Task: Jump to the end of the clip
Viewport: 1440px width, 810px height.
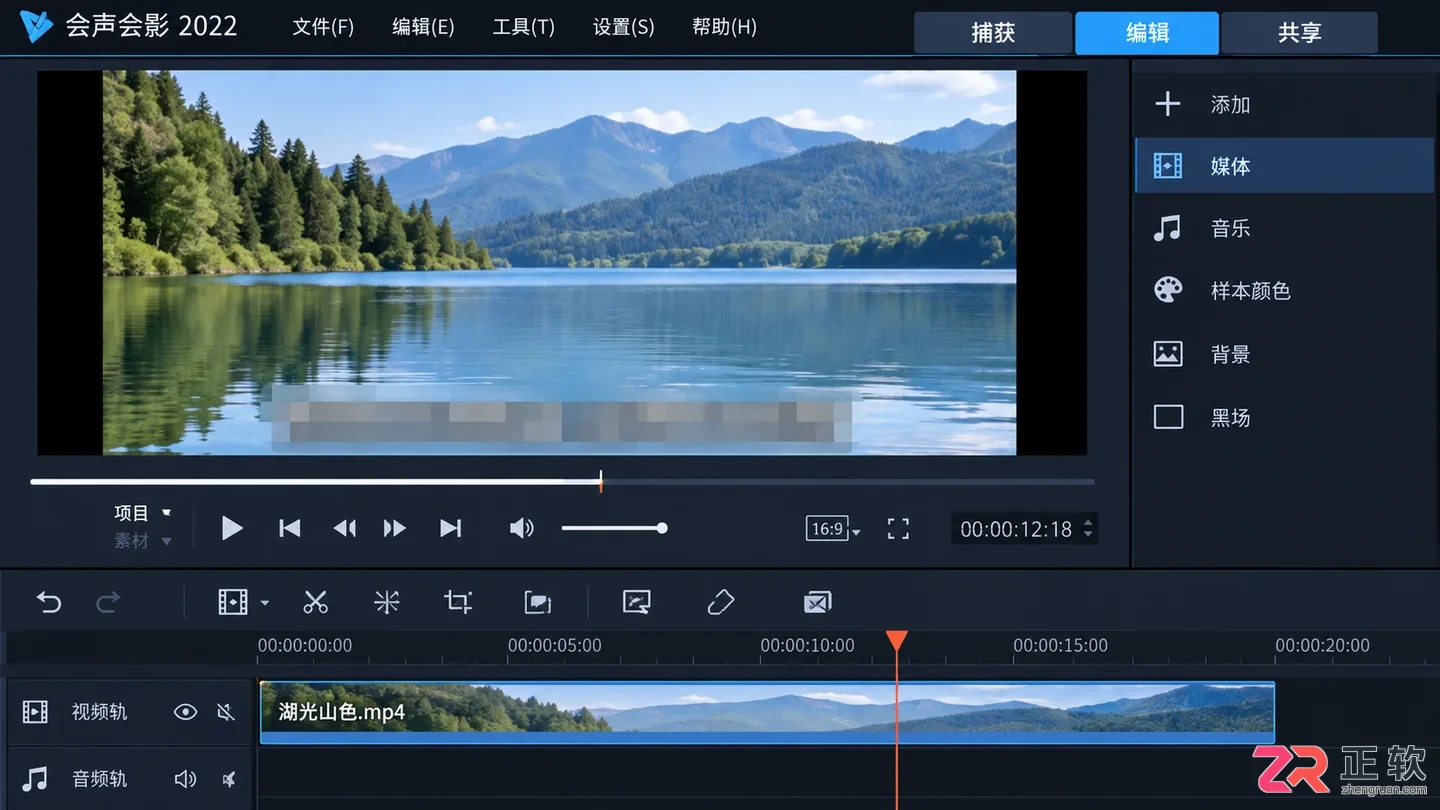Action: pos(451,528)
